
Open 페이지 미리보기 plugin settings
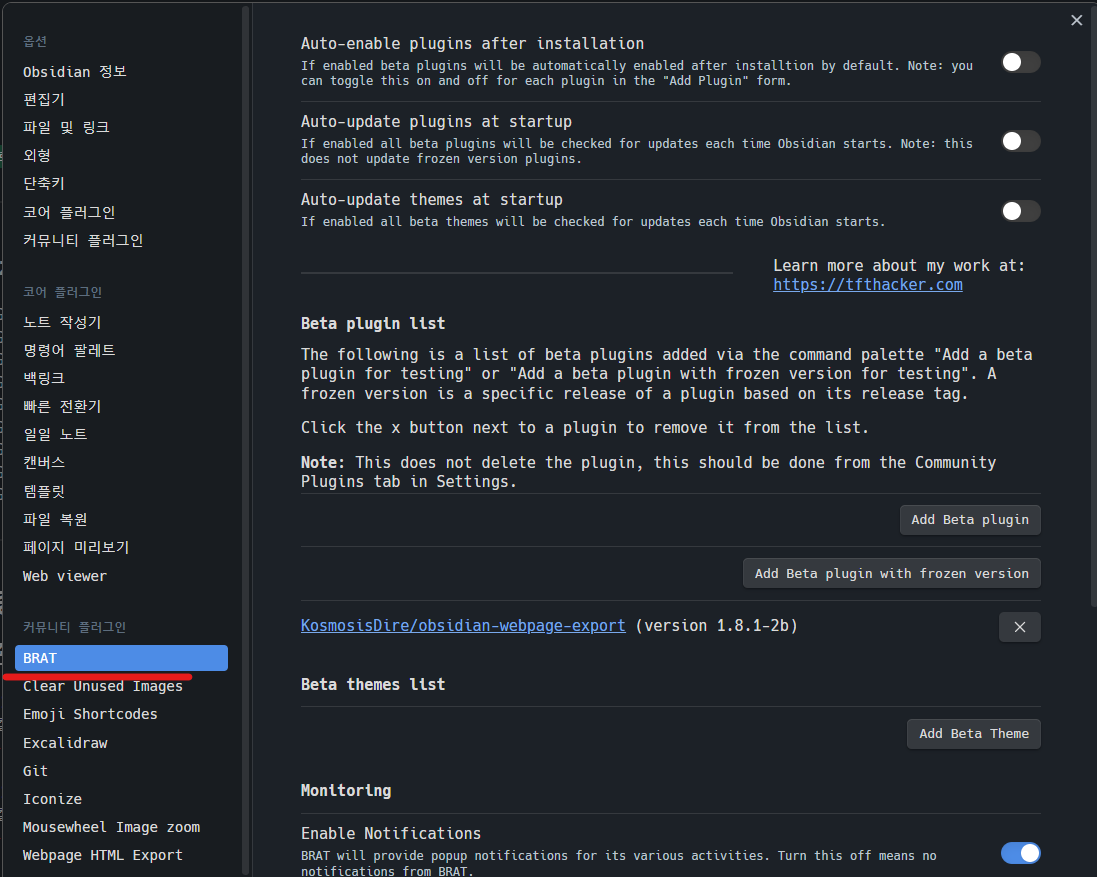121,547
